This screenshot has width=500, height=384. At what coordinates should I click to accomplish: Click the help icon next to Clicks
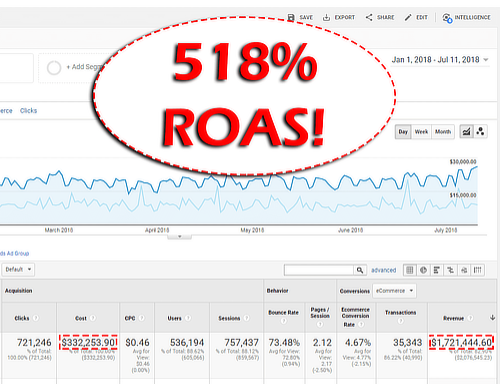(36, 318)
